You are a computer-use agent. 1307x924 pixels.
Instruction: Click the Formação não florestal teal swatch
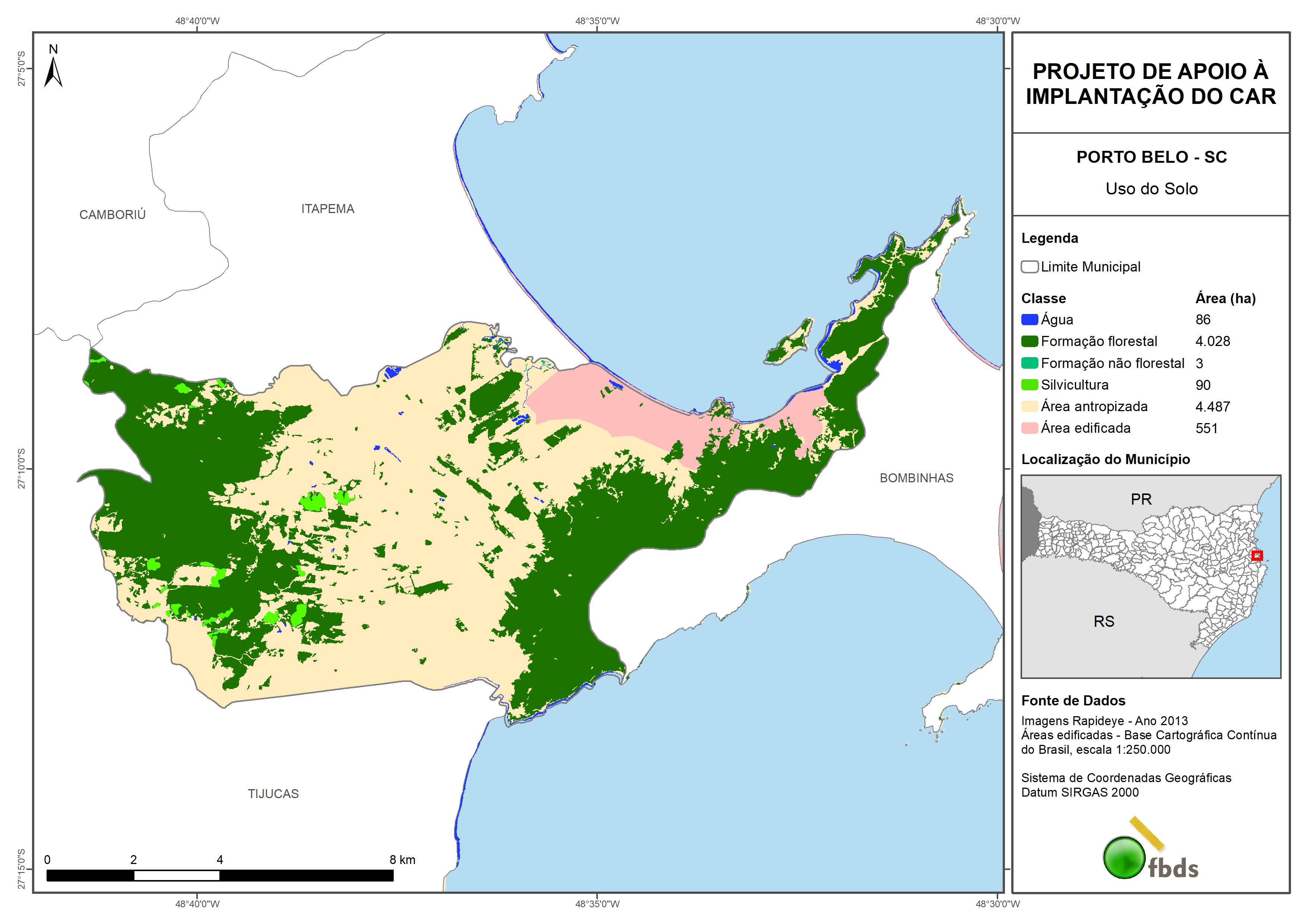pyautogui.click(x=1029, y=363)
